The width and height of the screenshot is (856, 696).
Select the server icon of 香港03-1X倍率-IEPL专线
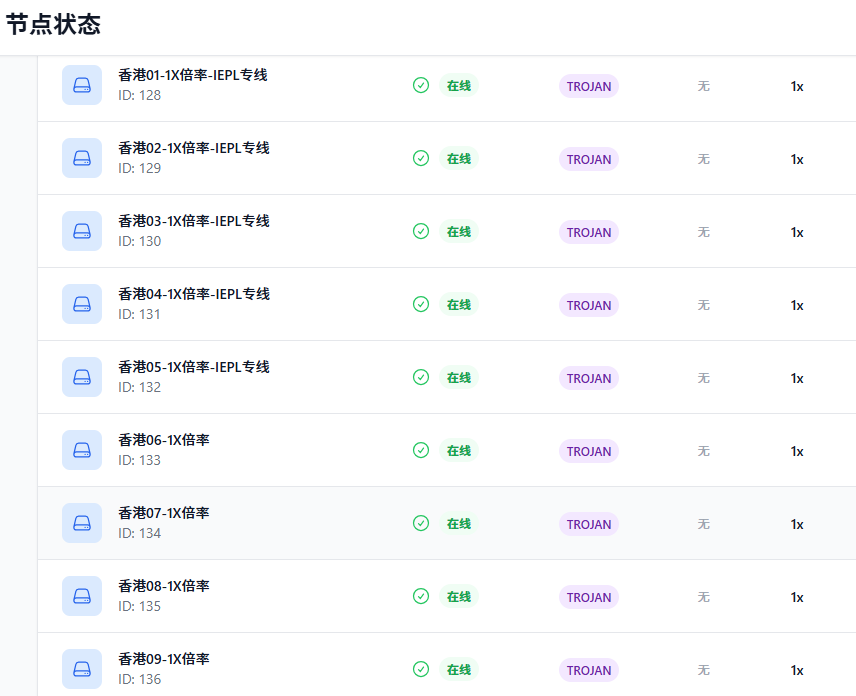pyautogui.click(x=82, y=231)
